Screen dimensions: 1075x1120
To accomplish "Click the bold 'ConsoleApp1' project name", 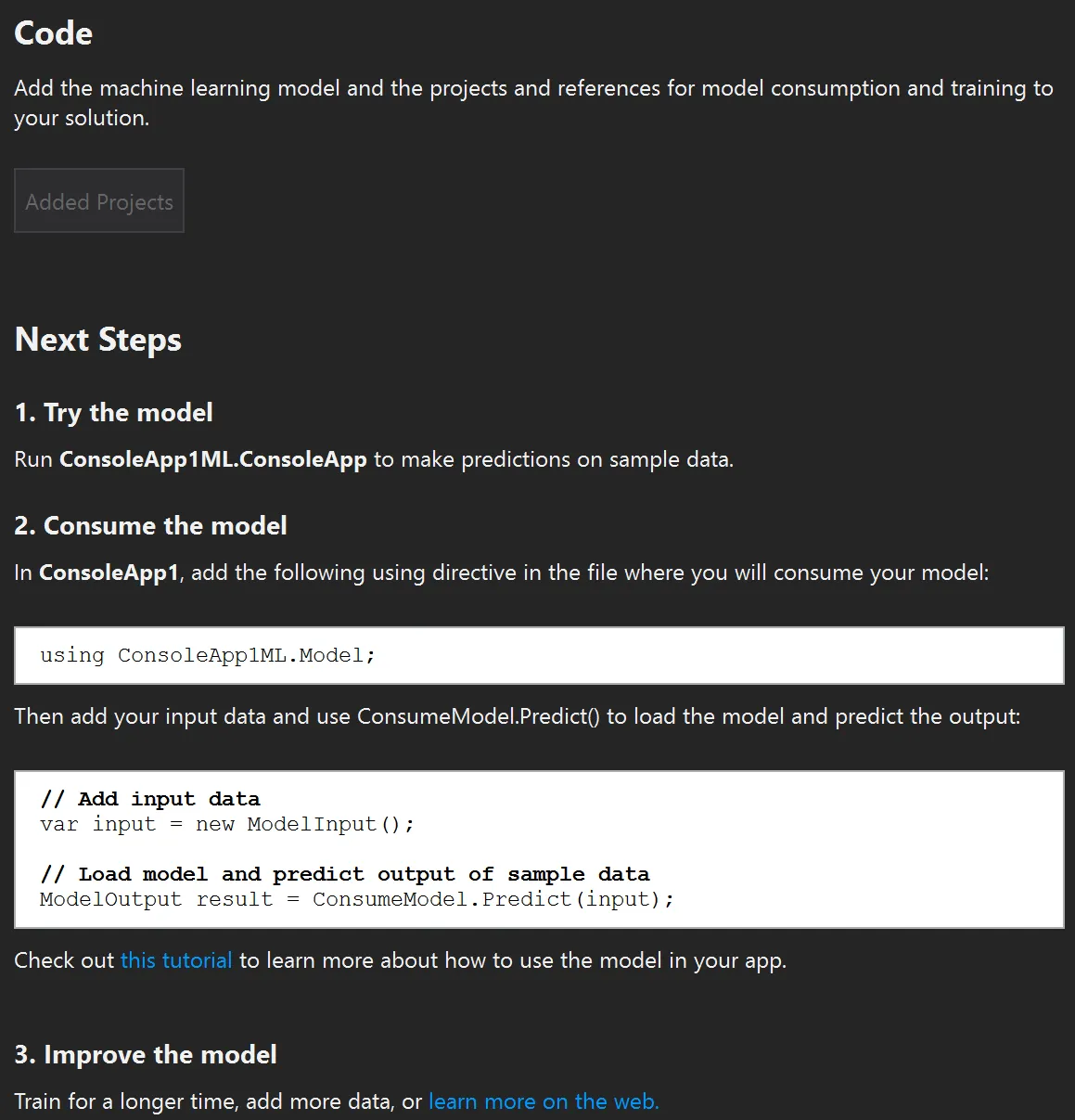I will [109, 573].
